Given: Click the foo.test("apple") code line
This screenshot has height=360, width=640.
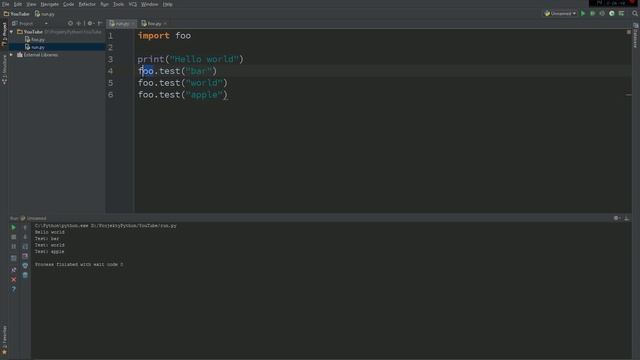Looking at the screenshot, I should tap(182, 95).
